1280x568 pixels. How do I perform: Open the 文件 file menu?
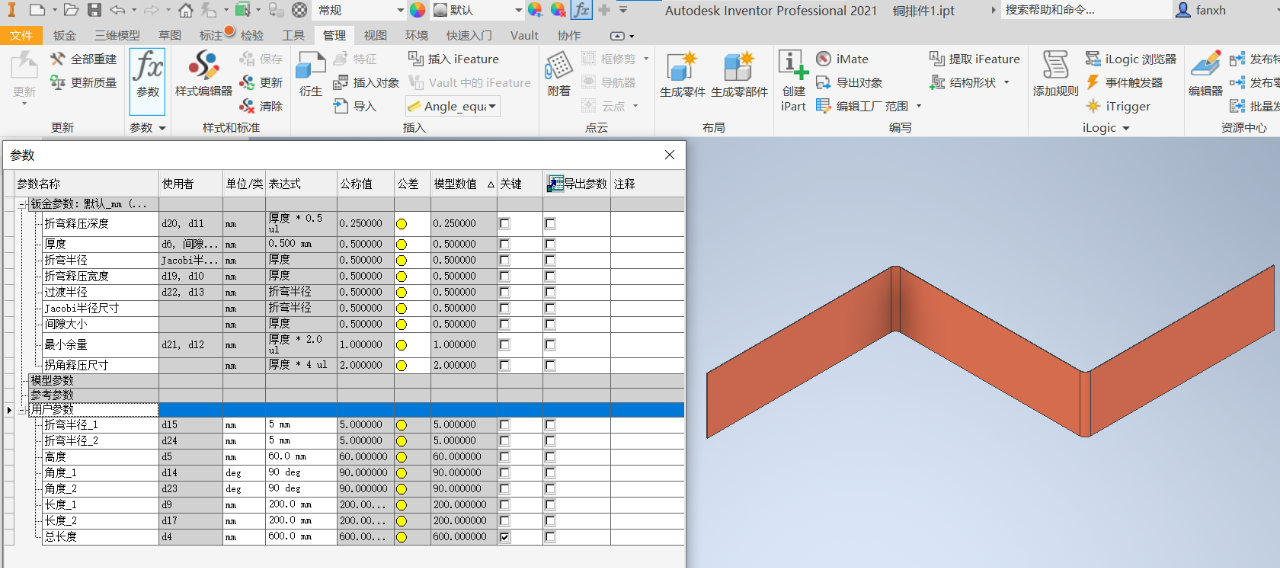(x=21, y=35)
